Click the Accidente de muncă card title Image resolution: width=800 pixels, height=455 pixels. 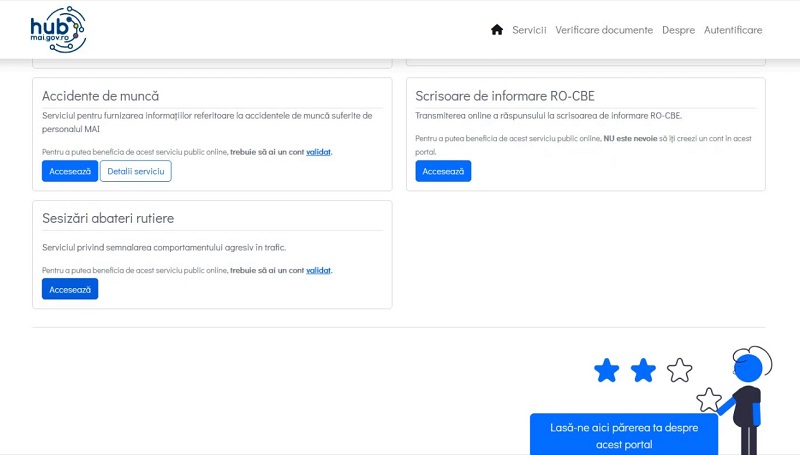100,96
